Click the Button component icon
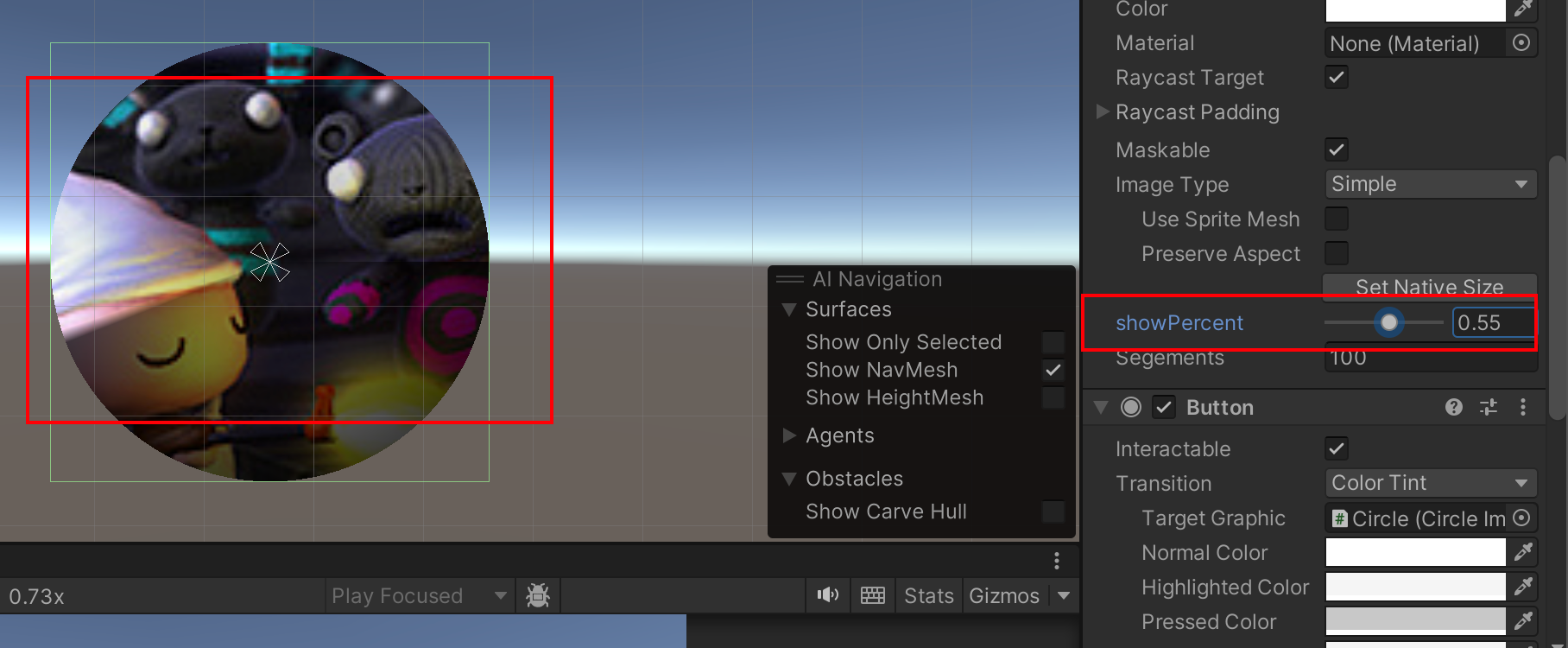 pos(1131,407)
